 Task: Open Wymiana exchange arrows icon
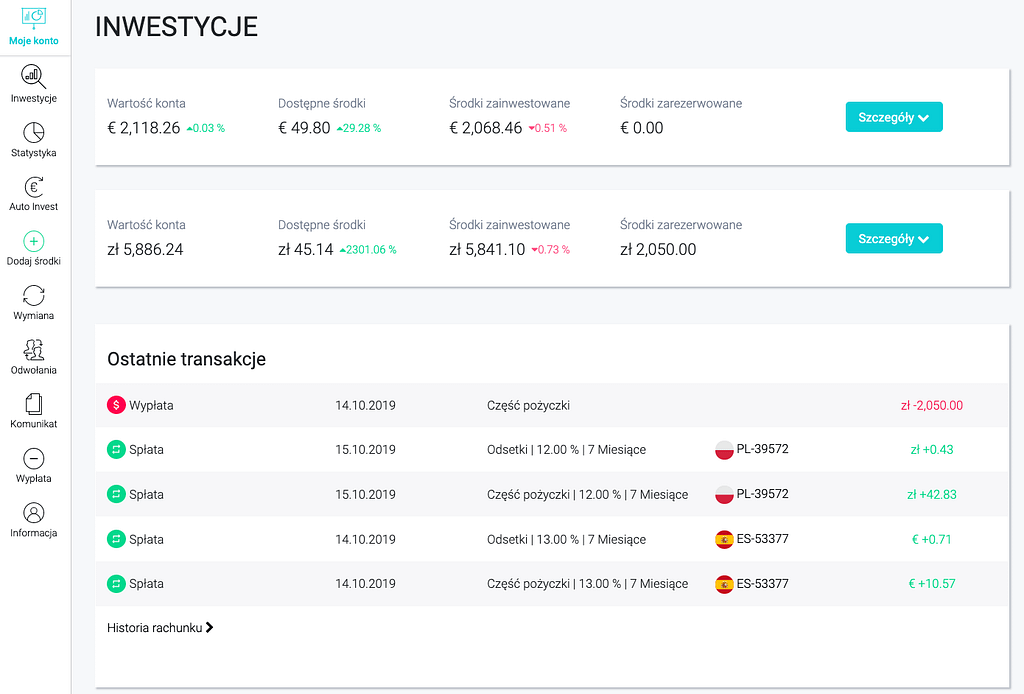click(x=33, y=295)
